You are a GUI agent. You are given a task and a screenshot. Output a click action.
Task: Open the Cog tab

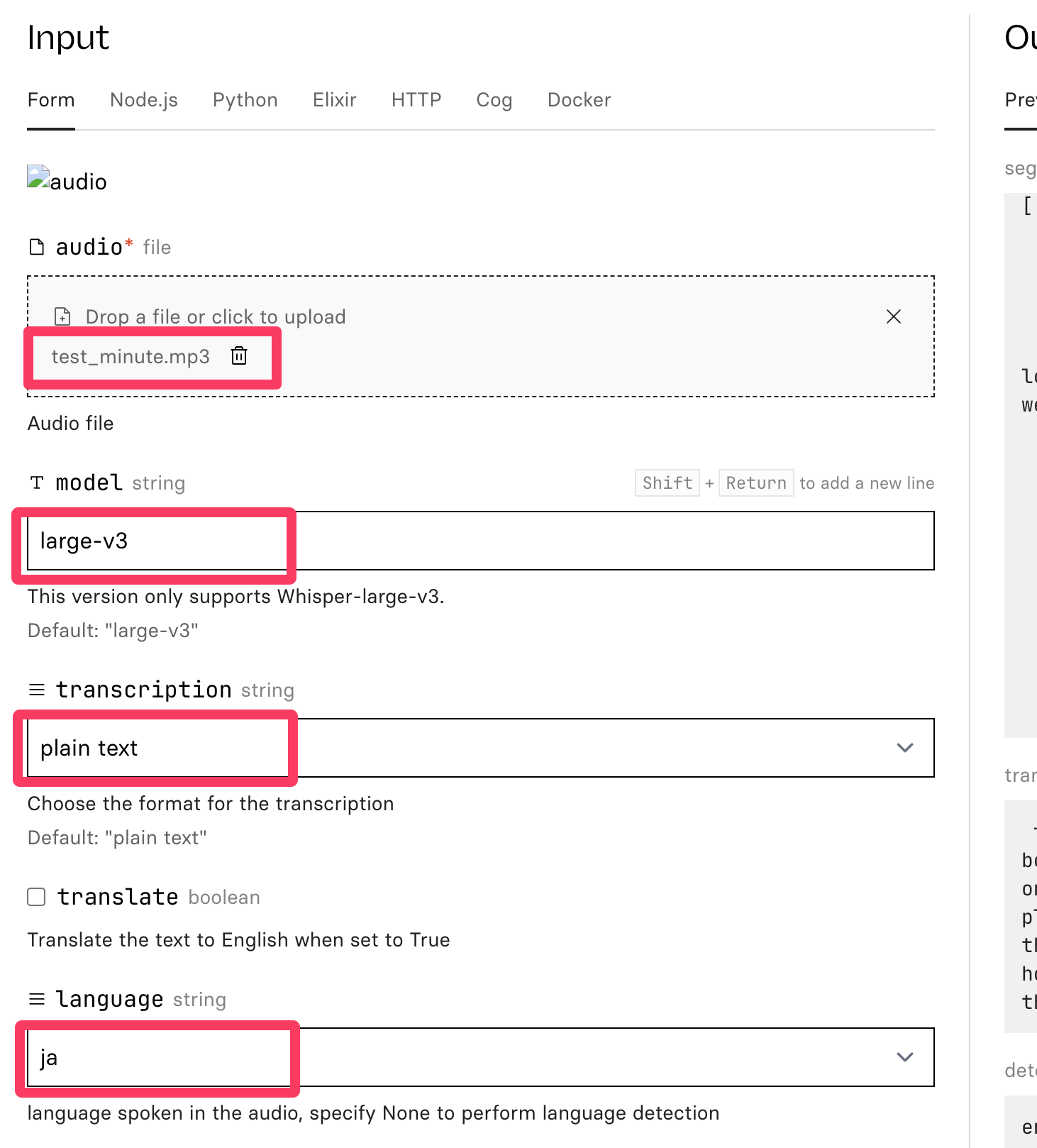(494, 100)
